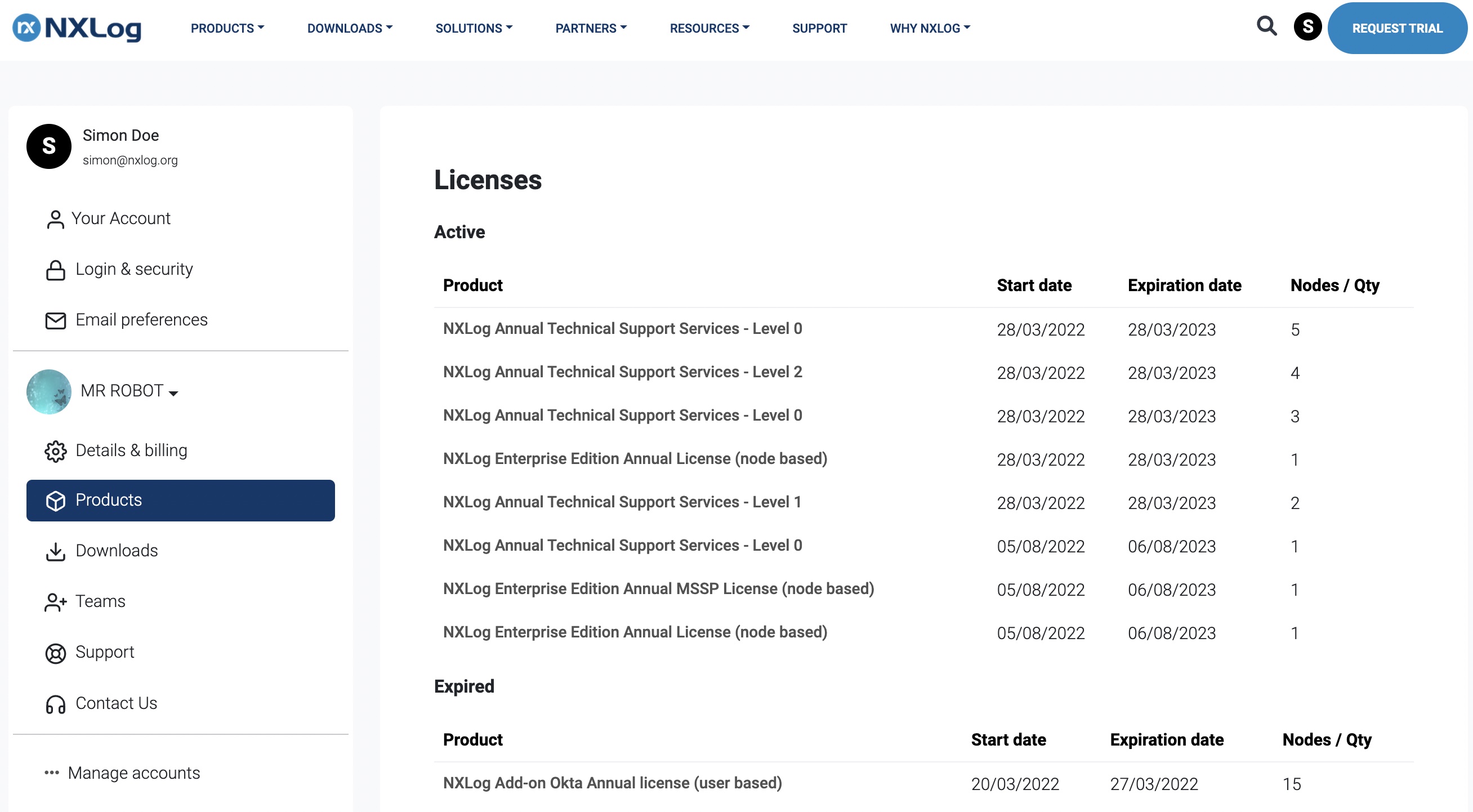This screenshot has height=812, width=1473.
Task: Click the Expired table Start date header
Action: pyautogui.click(x=1008, y=740)
